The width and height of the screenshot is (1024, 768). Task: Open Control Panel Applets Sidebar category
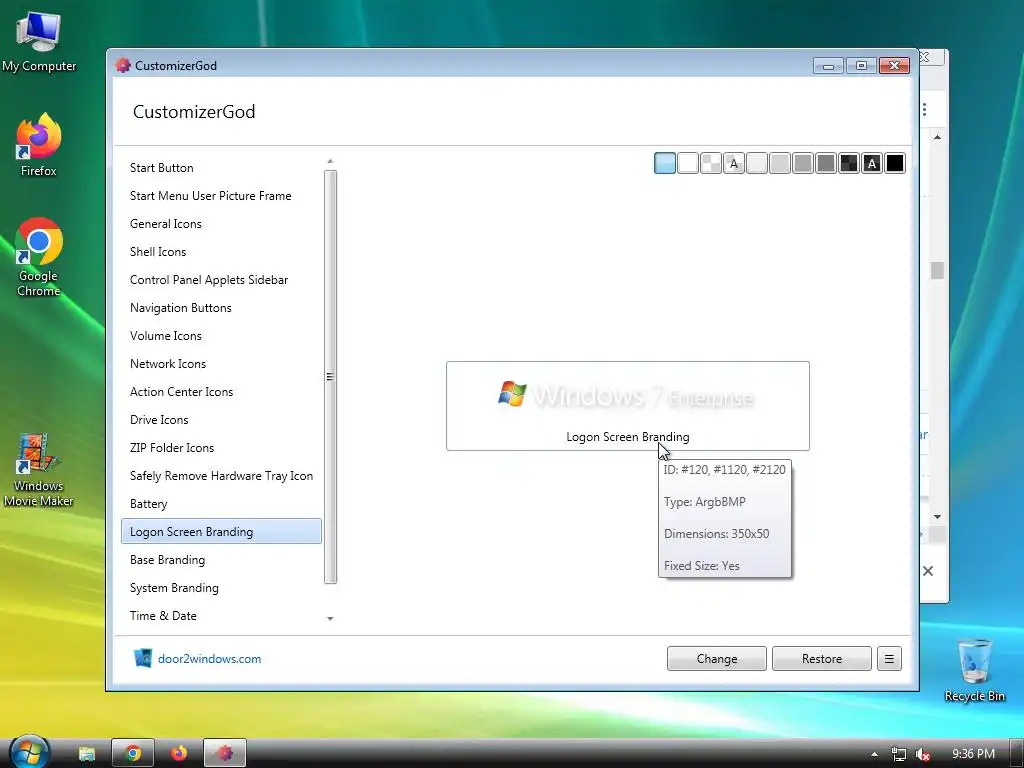pos(221,280)
